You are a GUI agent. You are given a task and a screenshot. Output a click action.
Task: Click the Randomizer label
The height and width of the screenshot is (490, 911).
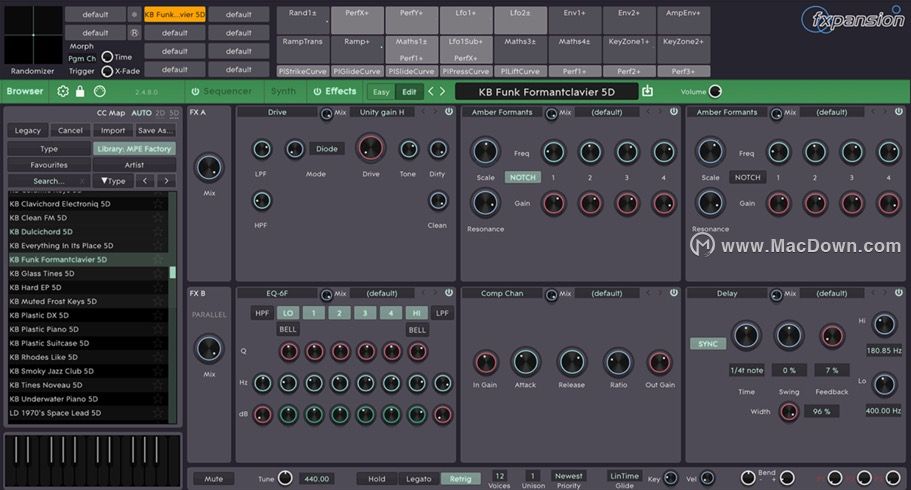33,71
